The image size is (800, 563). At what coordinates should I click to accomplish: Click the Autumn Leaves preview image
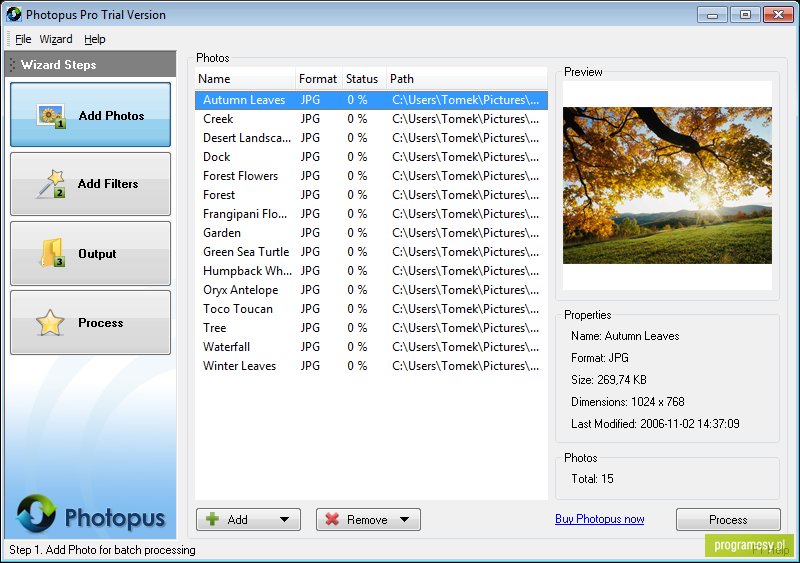(667, 185)
